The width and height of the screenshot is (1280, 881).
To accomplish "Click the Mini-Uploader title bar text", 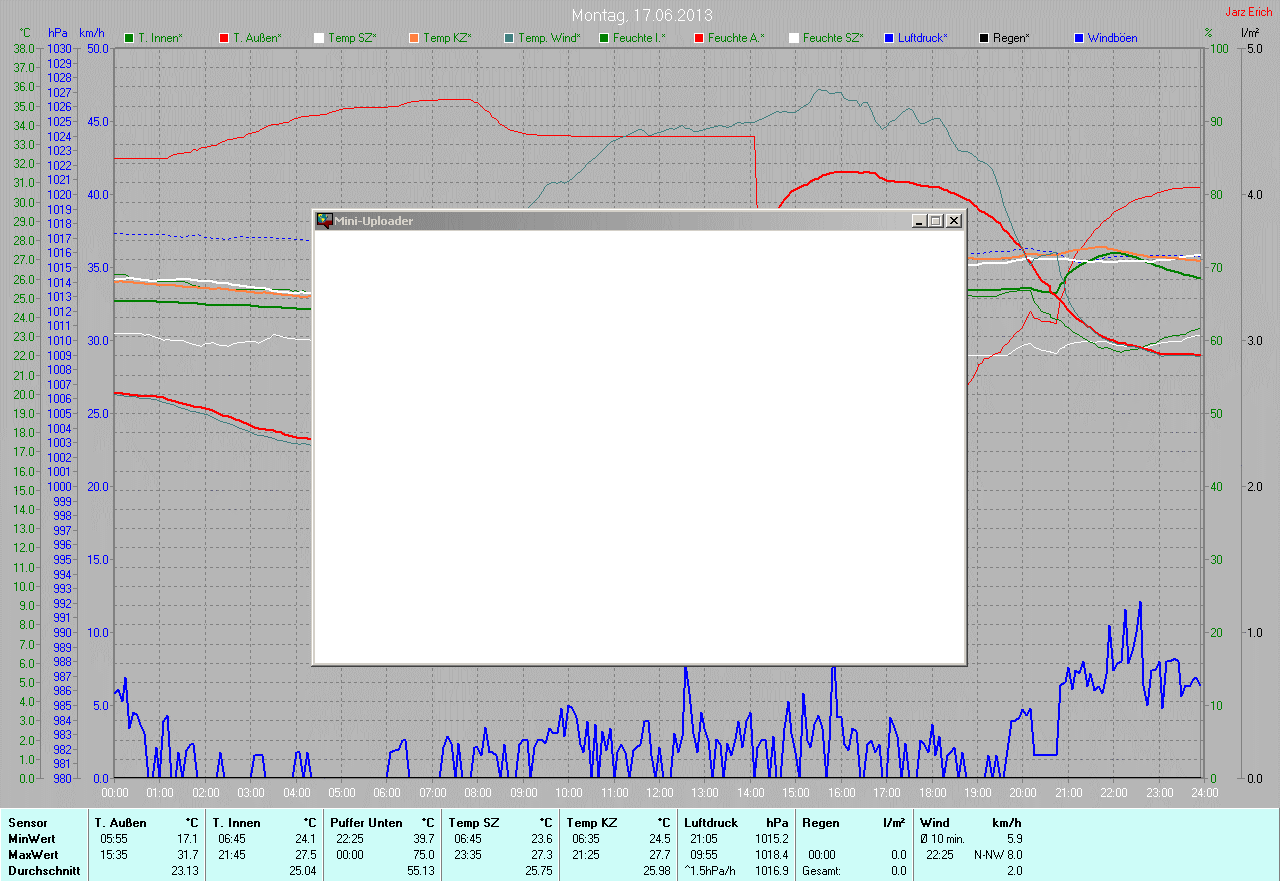I will pos(373,221).
